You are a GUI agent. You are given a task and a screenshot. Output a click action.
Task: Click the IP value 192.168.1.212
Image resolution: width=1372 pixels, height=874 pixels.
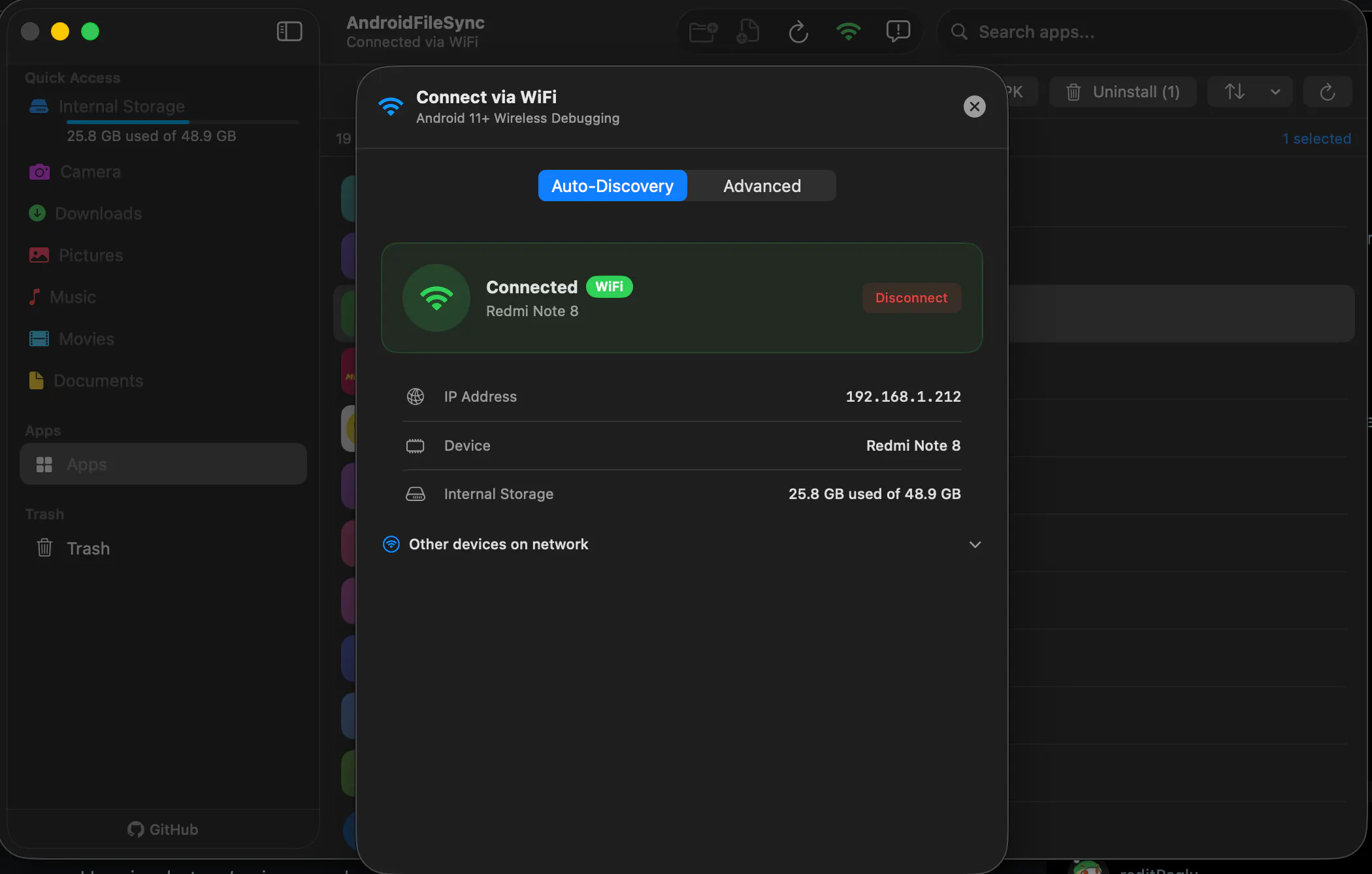(x=903, y=397)
